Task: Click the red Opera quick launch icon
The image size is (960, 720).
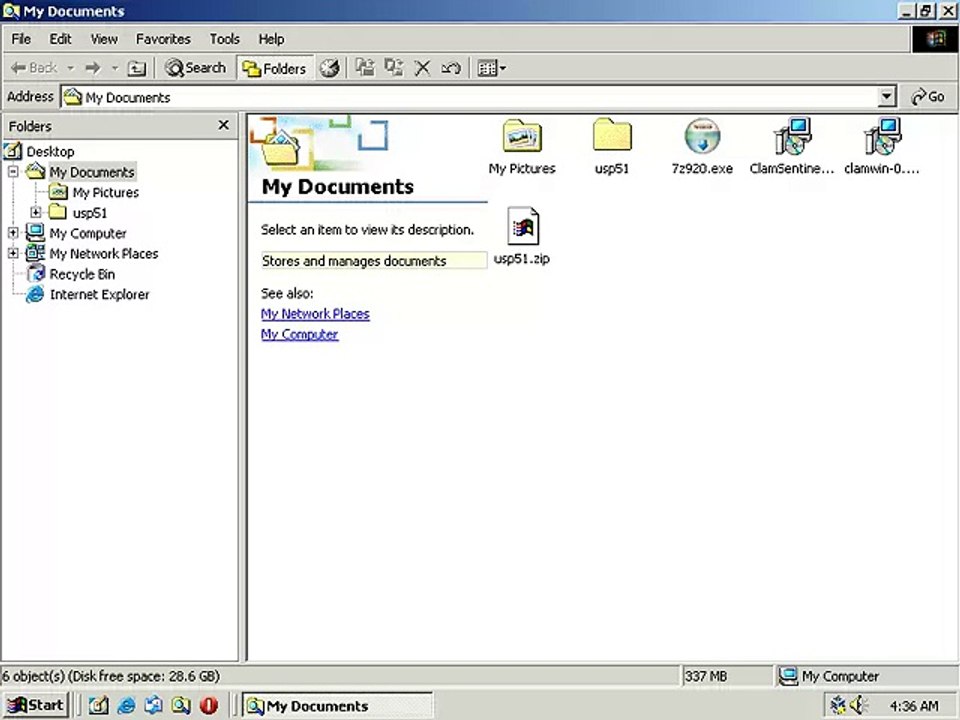Action: (x=209, y=705)
